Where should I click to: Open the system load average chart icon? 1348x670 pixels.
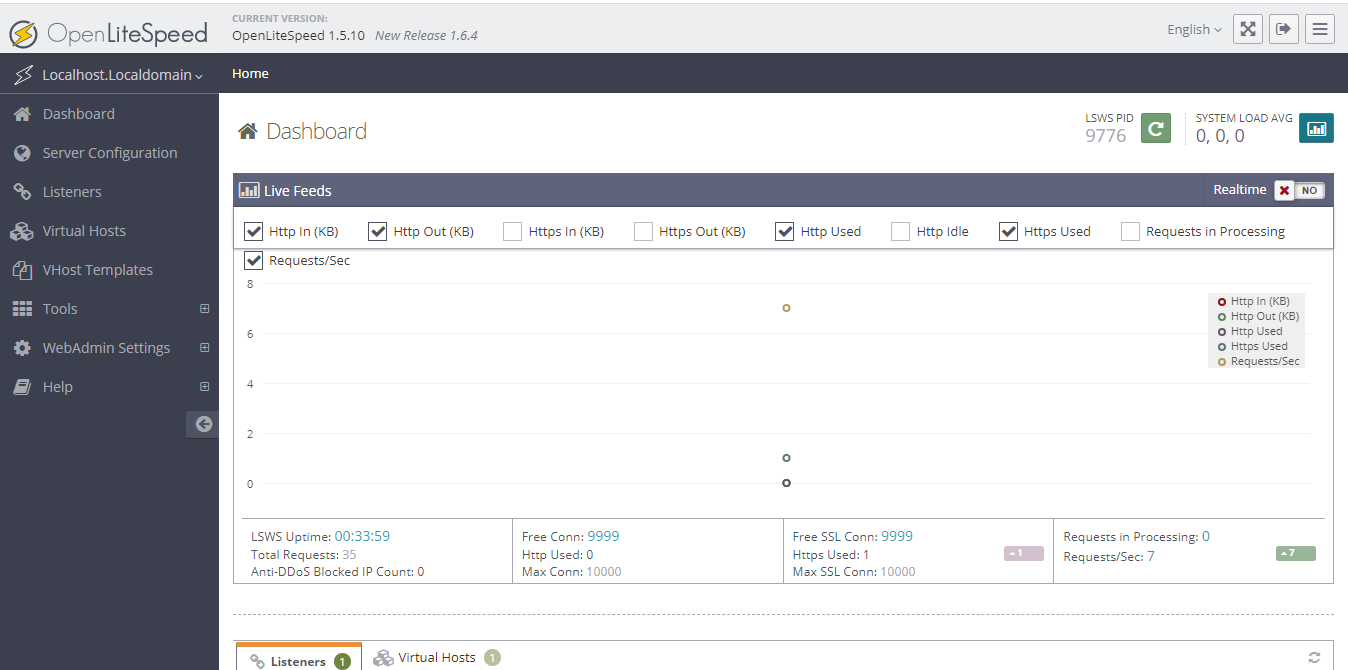pos(1316,128)
